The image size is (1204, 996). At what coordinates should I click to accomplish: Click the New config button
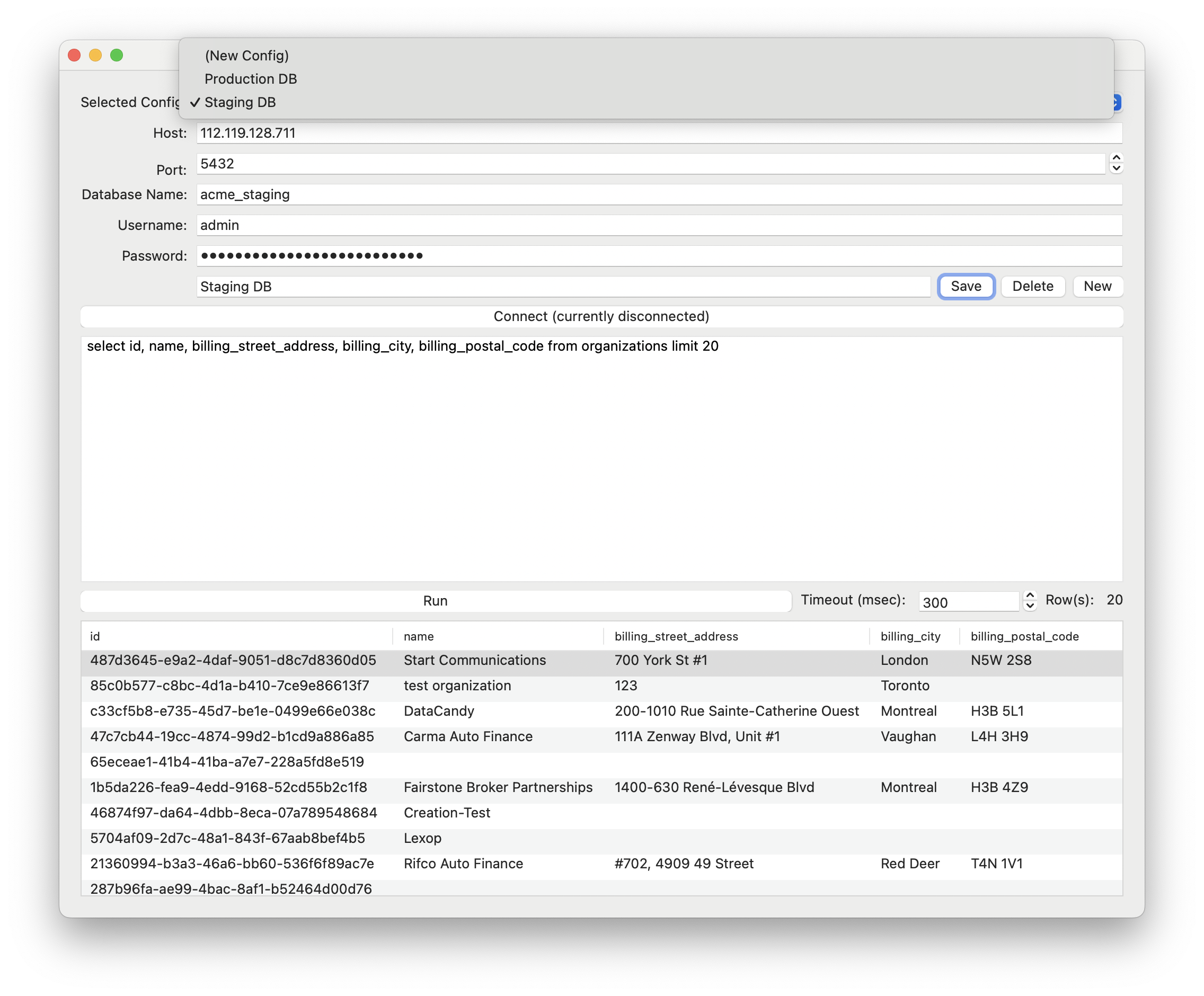(1097, 287)
